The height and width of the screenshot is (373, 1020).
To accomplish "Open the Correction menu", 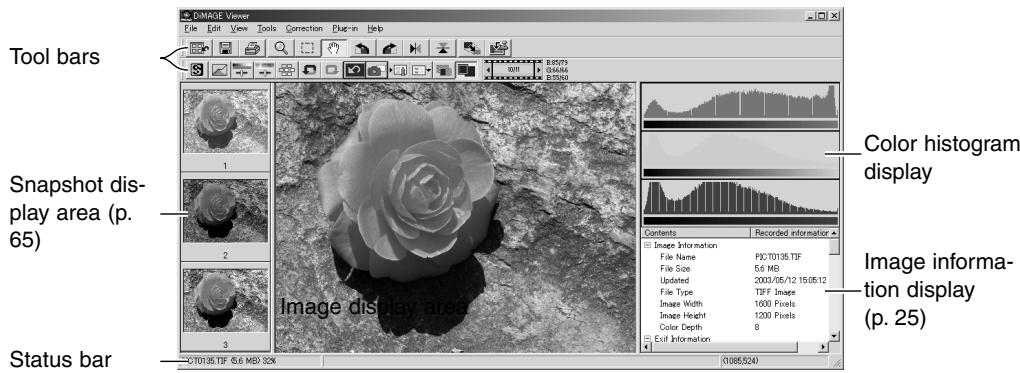I will click(x=304, y=29).
